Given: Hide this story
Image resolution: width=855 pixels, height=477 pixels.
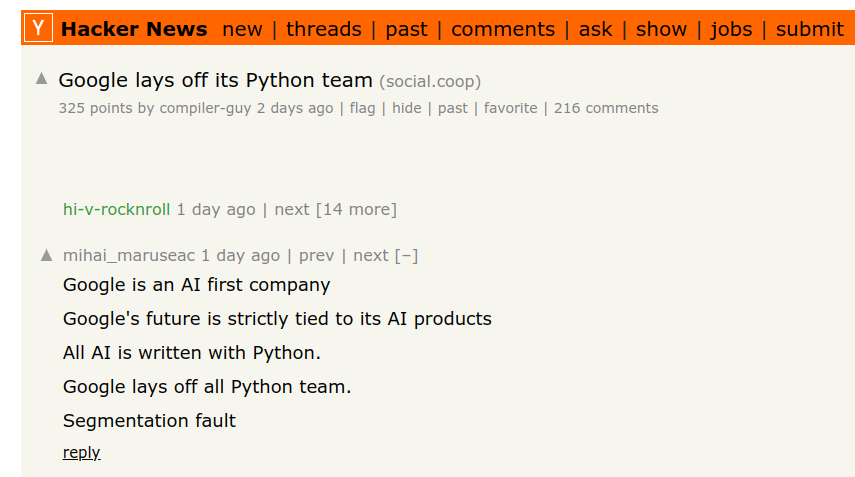Looking at the screenshot, I should (x=407, y=108).
